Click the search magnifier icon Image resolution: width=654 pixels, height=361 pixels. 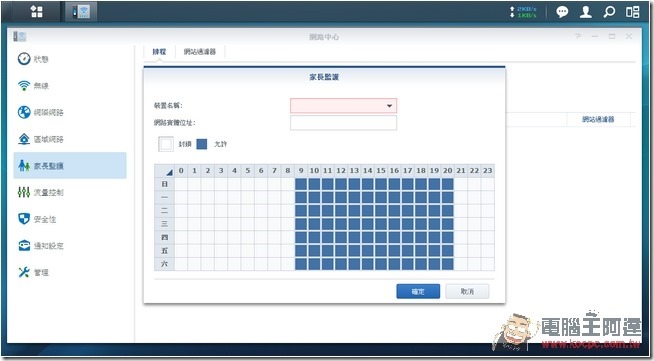pyautogui.click(x=609, y=12)
